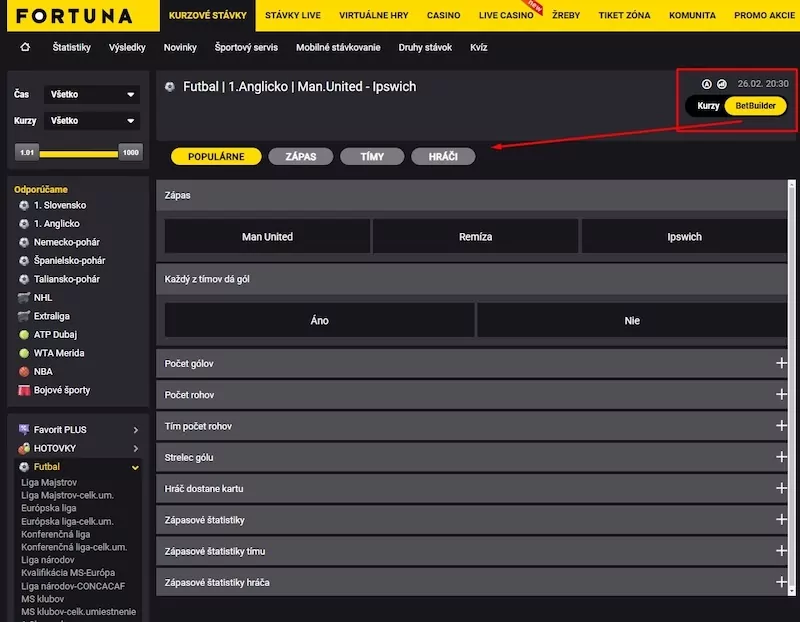The height and width of the screenshot is (622, 800).
Task: Open the Kurzy filter dropdown
Action: point(92,121)
